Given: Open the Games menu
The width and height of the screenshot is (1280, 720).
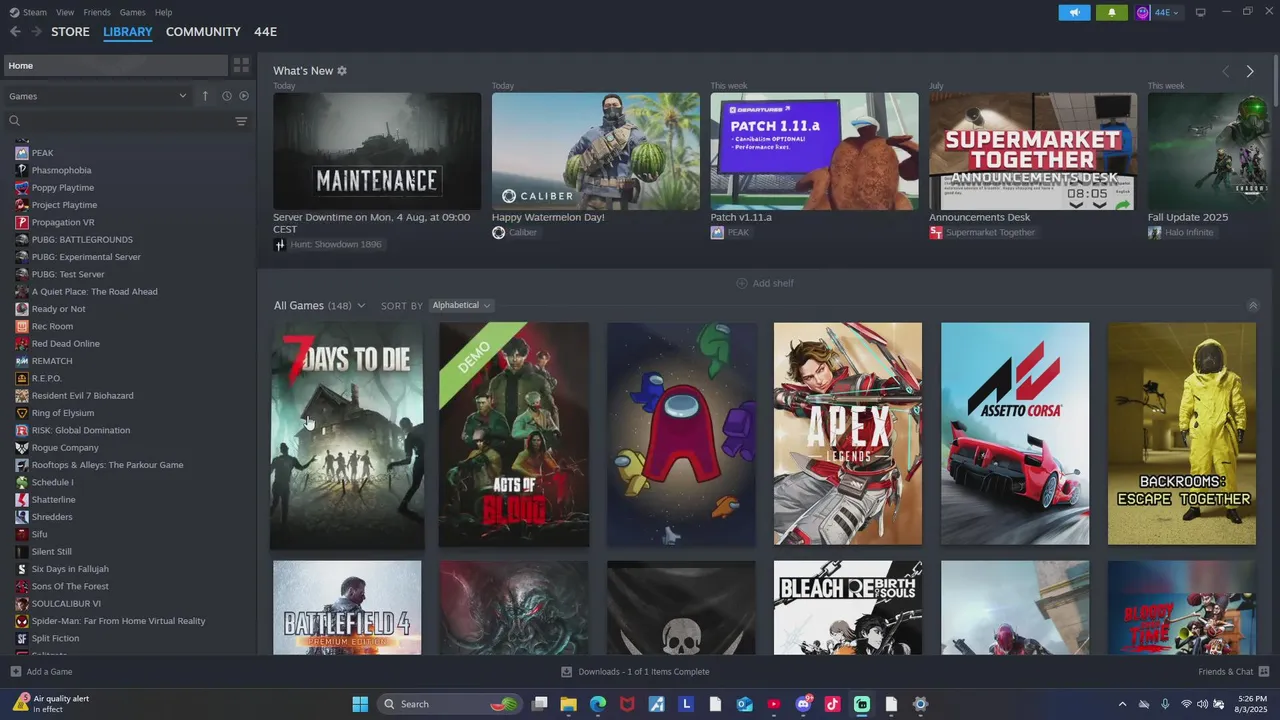Looking at the screenshot, I should (132, 12).
